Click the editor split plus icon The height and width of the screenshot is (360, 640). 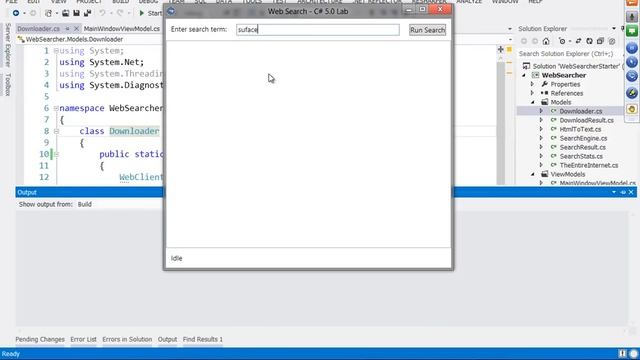coord(500,49)
